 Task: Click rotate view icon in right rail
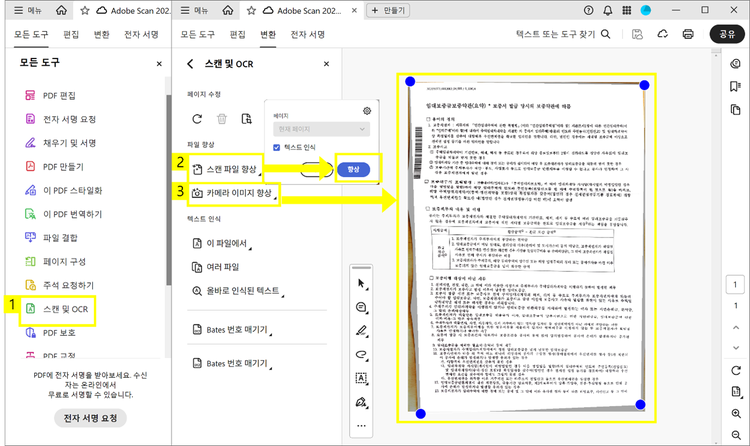pos(736,370)
